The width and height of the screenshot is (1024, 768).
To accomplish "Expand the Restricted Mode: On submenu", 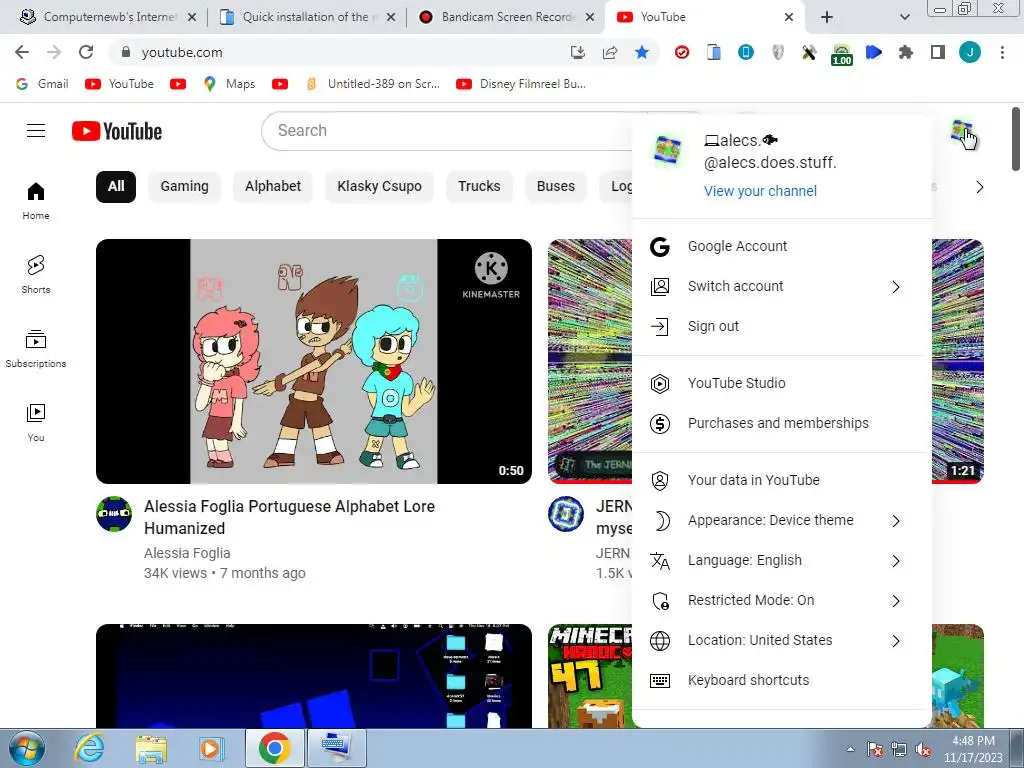I will tap(895, 601).
